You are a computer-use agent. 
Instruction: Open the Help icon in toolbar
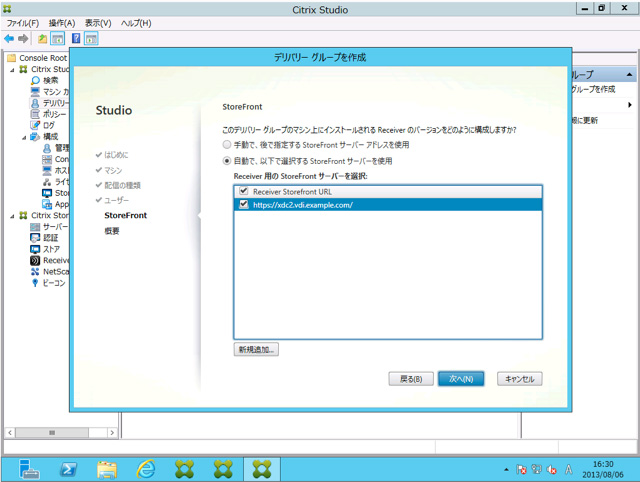[x=76, y=39]
